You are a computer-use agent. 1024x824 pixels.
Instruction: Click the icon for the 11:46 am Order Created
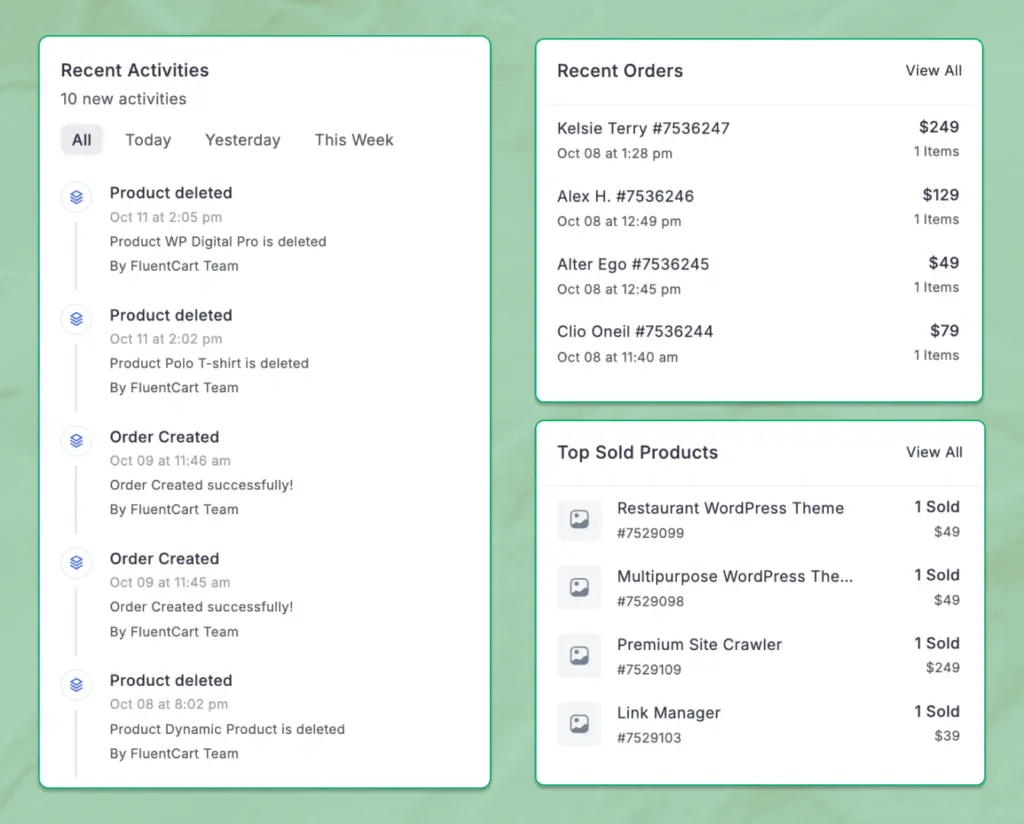[77, 441]
